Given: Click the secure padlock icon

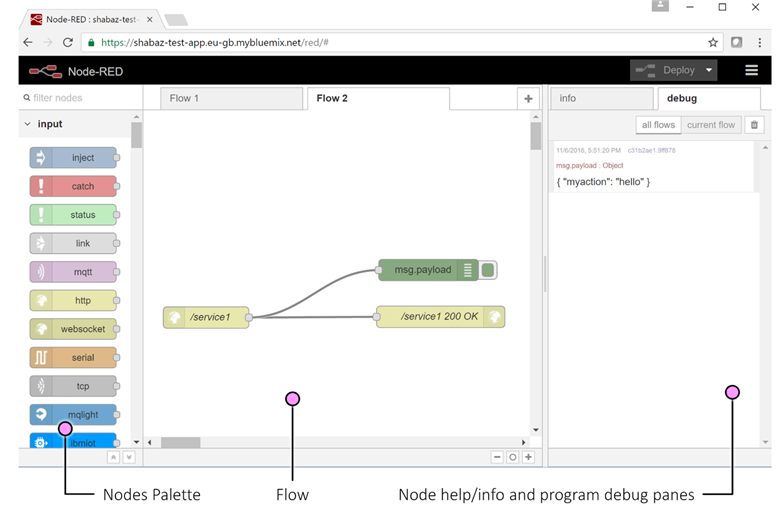Looking at the screenshot, I should (x=91, y=42).
